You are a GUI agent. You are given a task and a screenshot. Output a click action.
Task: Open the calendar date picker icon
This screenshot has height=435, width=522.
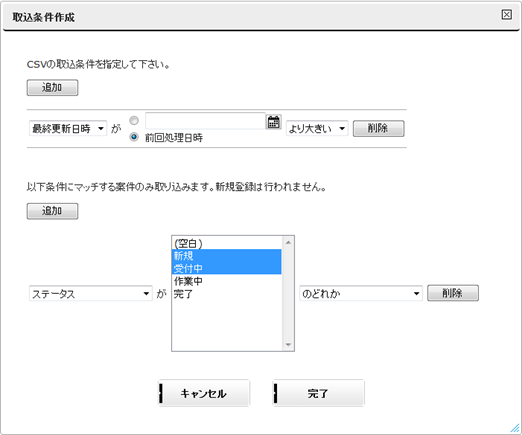(274, 122)
